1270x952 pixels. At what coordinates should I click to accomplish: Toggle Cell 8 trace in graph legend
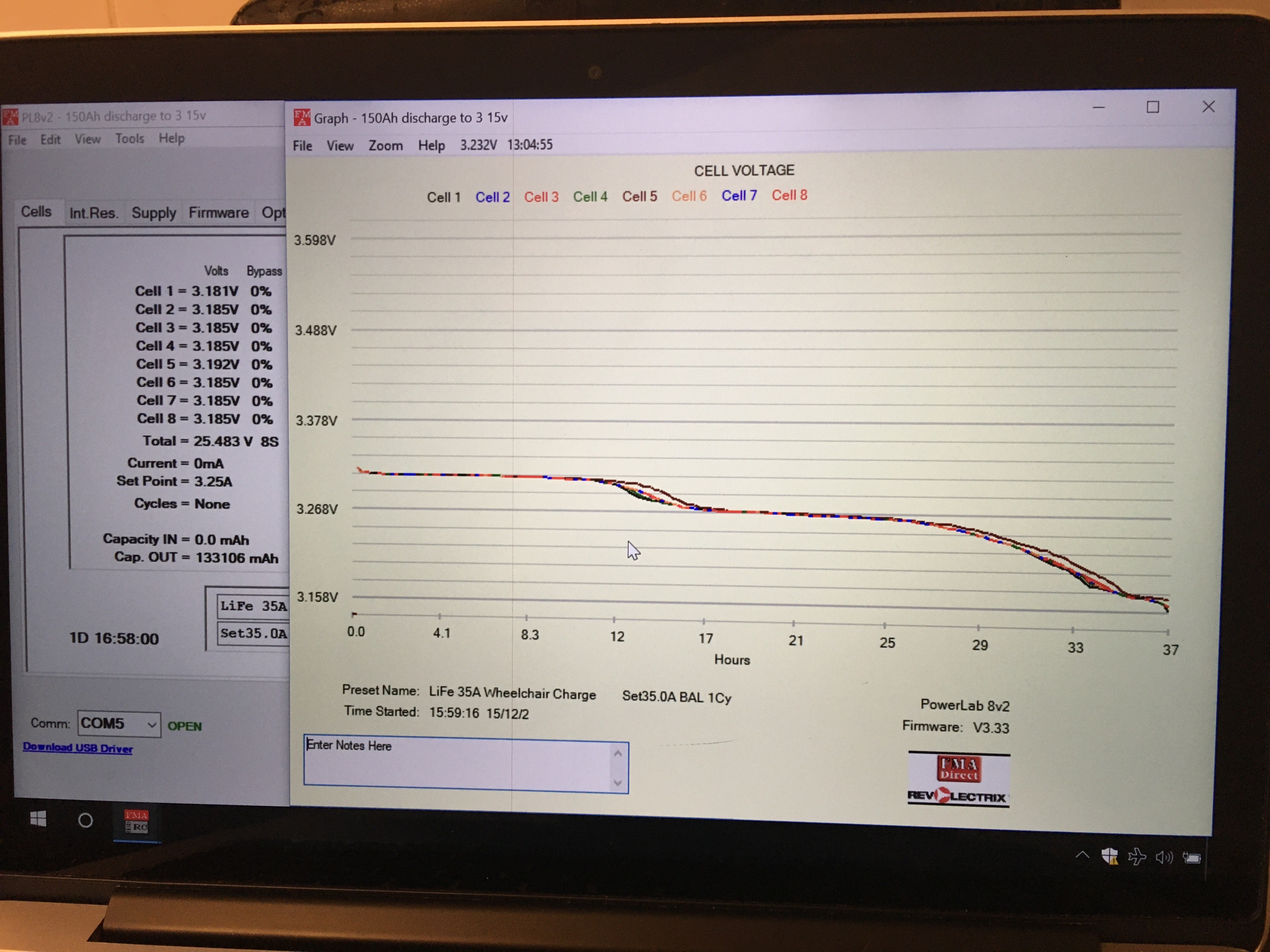point(789,195)
